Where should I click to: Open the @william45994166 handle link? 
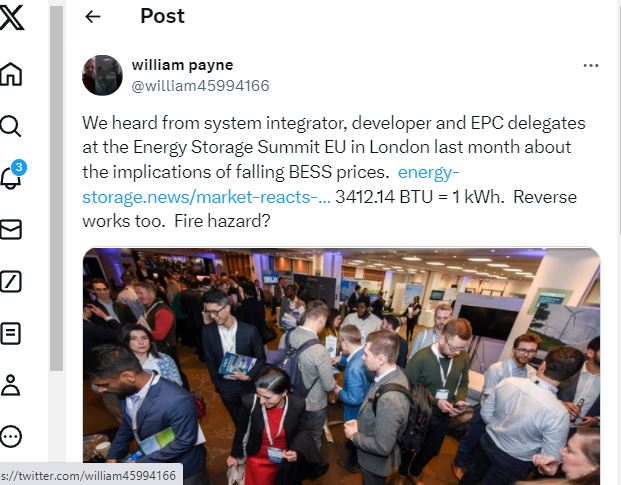(200, 86)
